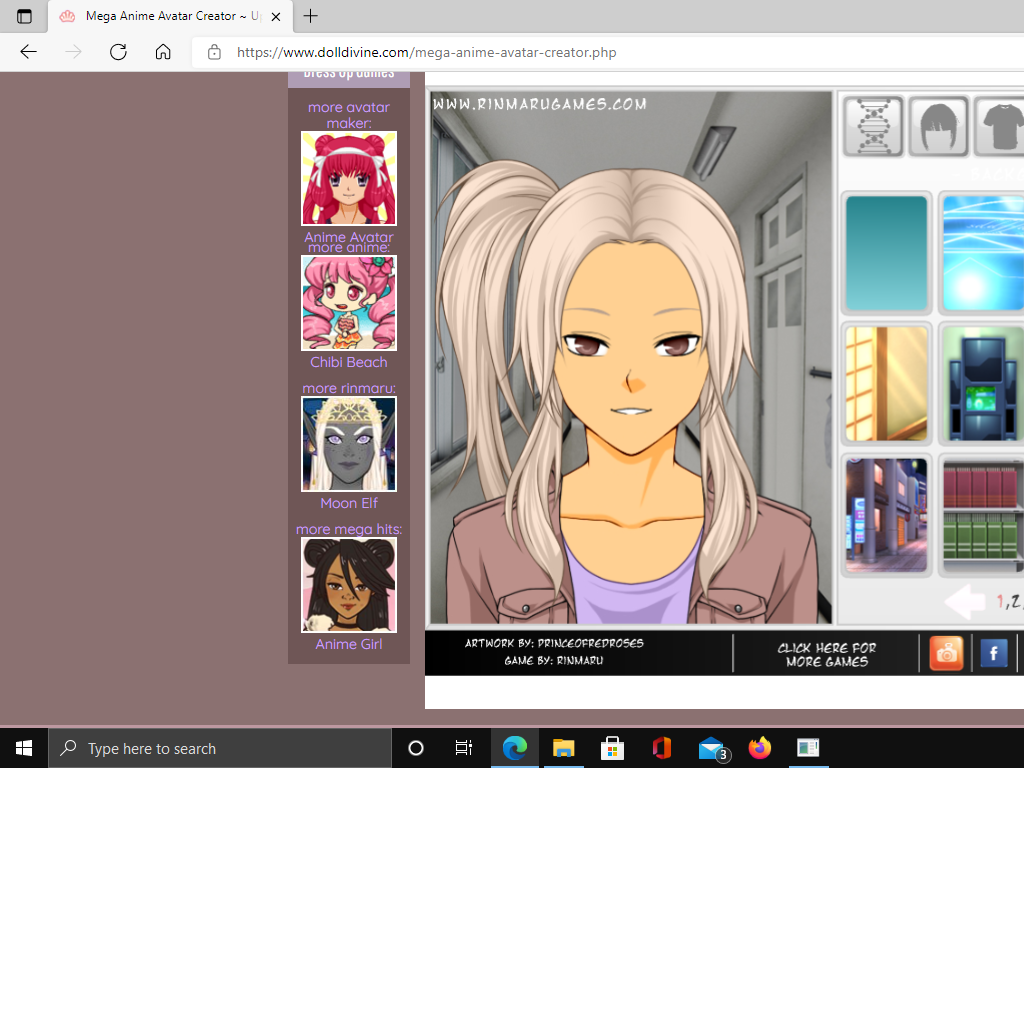Open File Explorer from taskbar
The width and height of the screenshot is (1024, 1024).
click(564, 748)
